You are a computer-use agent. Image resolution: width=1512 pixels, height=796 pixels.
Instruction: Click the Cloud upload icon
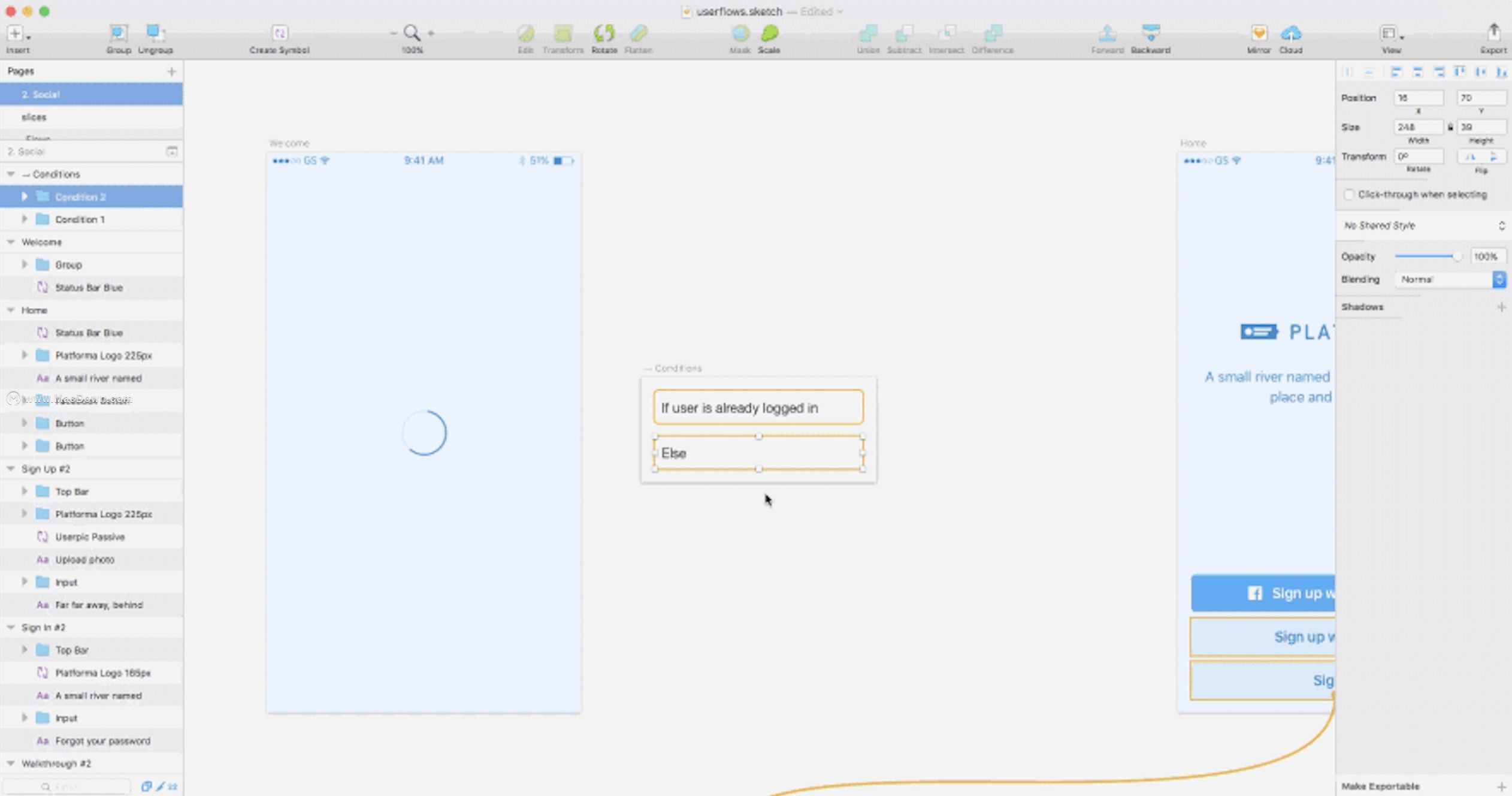[1291, 34]
